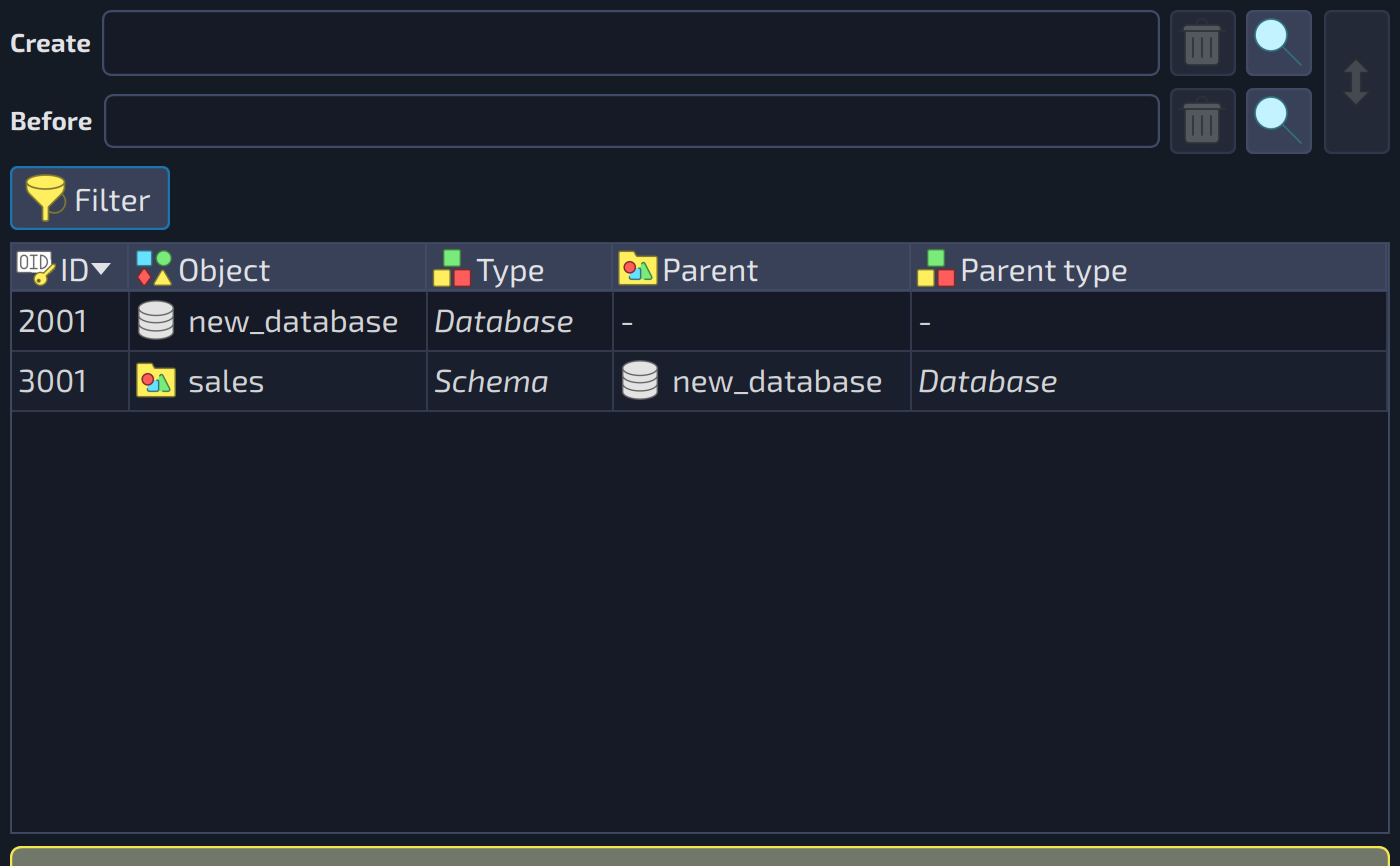The height and width of the screenshot is (866, 1400).
Task: Open the Filter button
Action: (90, 199)
